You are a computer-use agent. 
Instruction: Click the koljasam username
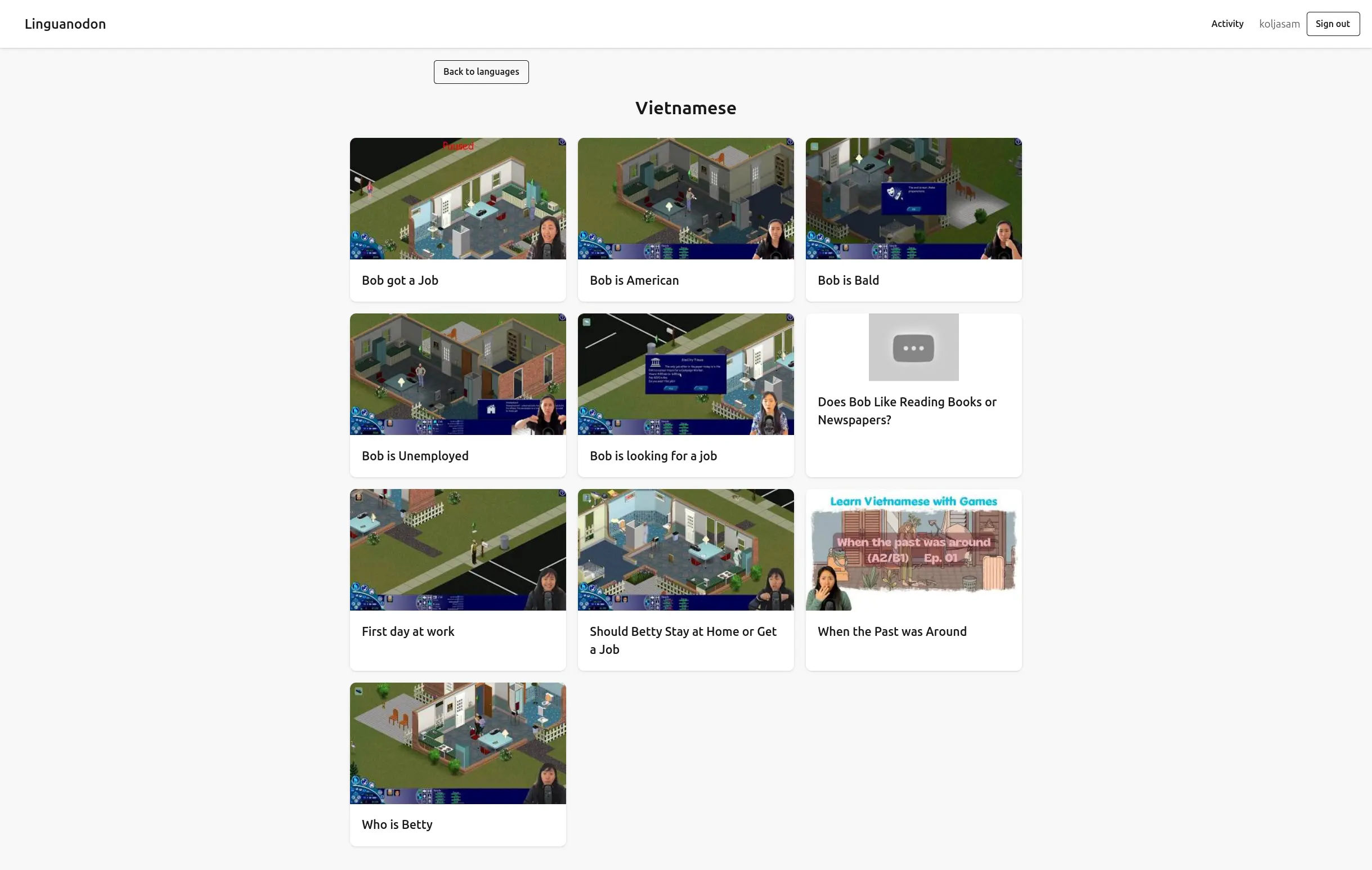pyautogui.click(x=1279, y=24)
